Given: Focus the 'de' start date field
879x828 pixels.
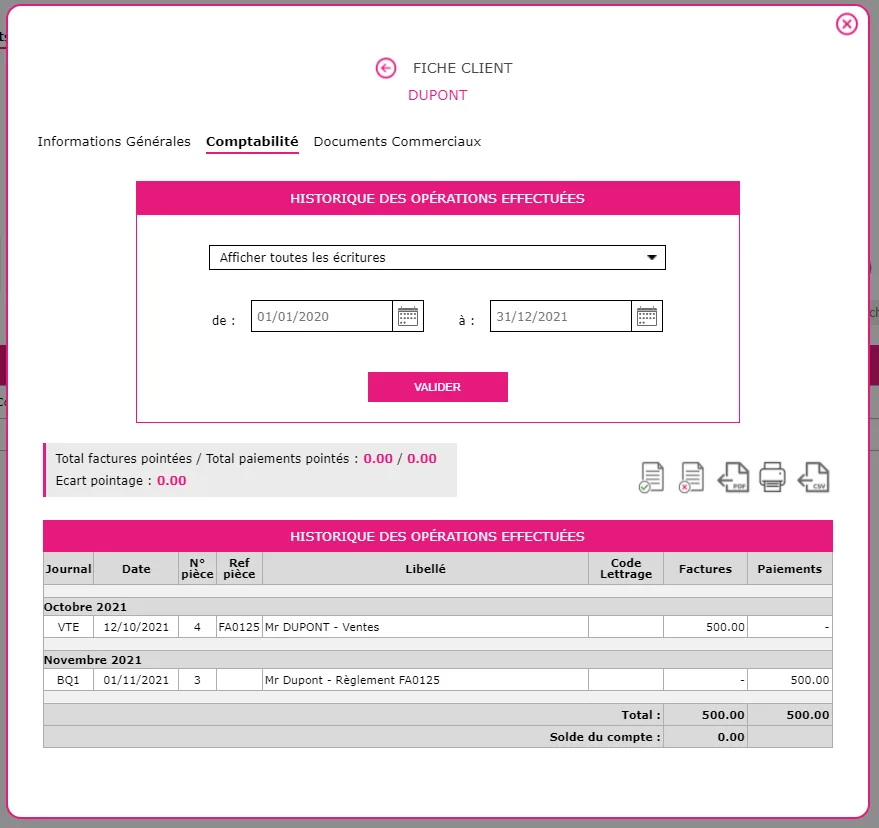Looking at the screenshot, I should 322,316.
